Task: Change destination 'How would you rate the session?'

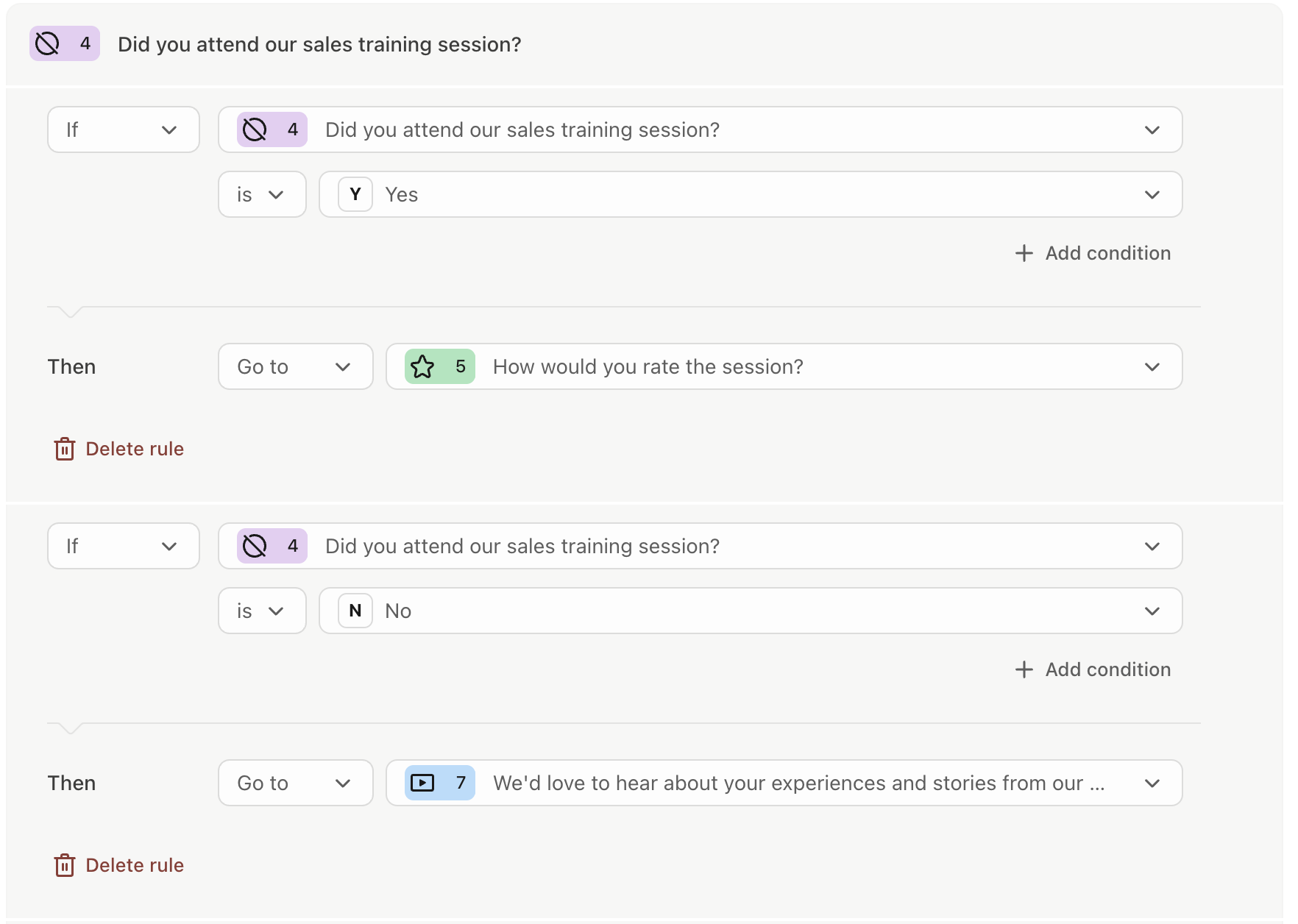Action: click(784, 366)
